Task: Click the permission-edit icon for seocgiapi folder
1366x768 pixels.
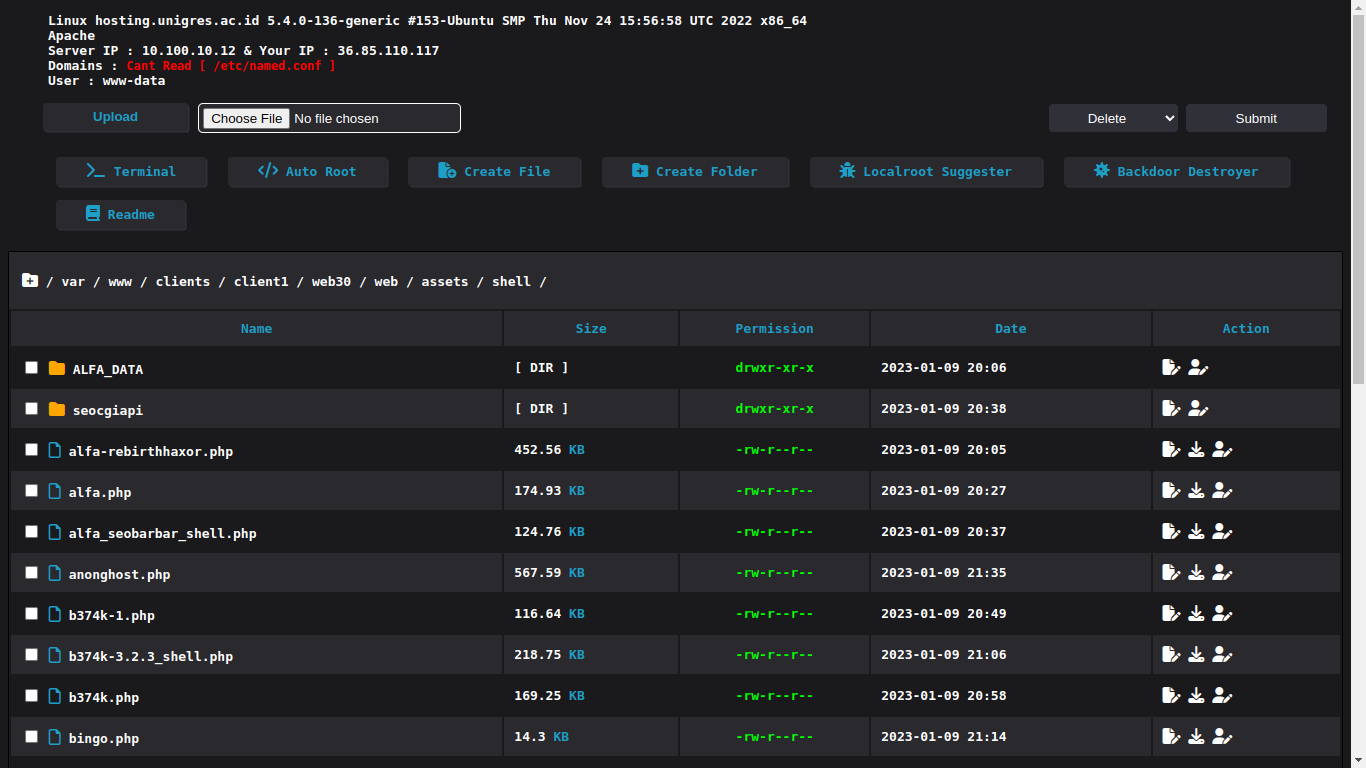Action: pyautogui.click(x=1198, y=409)
